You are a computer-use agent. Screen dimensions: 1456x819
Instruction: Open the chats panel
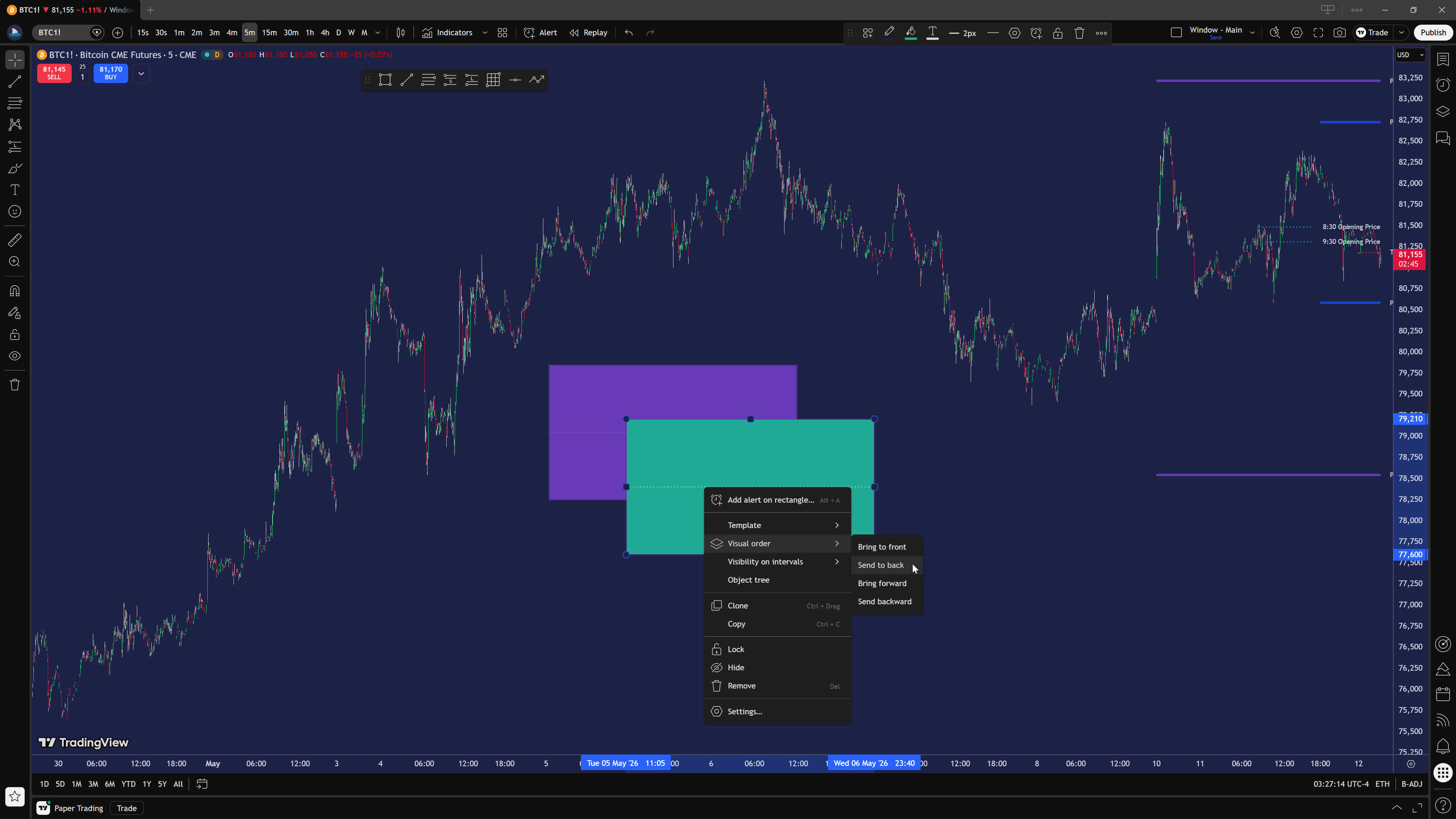(x=1443, y=138)
